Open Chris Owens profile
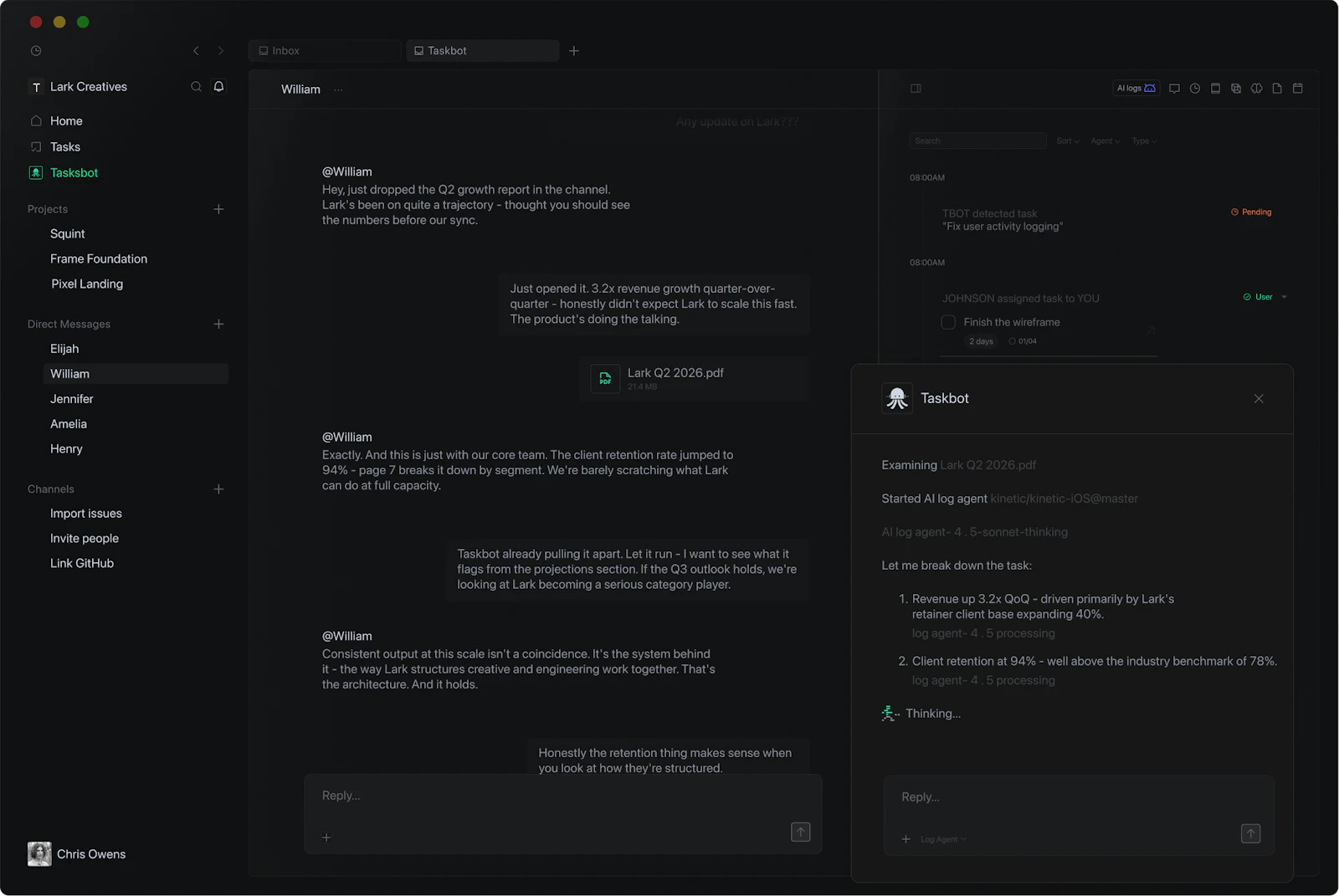 point(77,854)
